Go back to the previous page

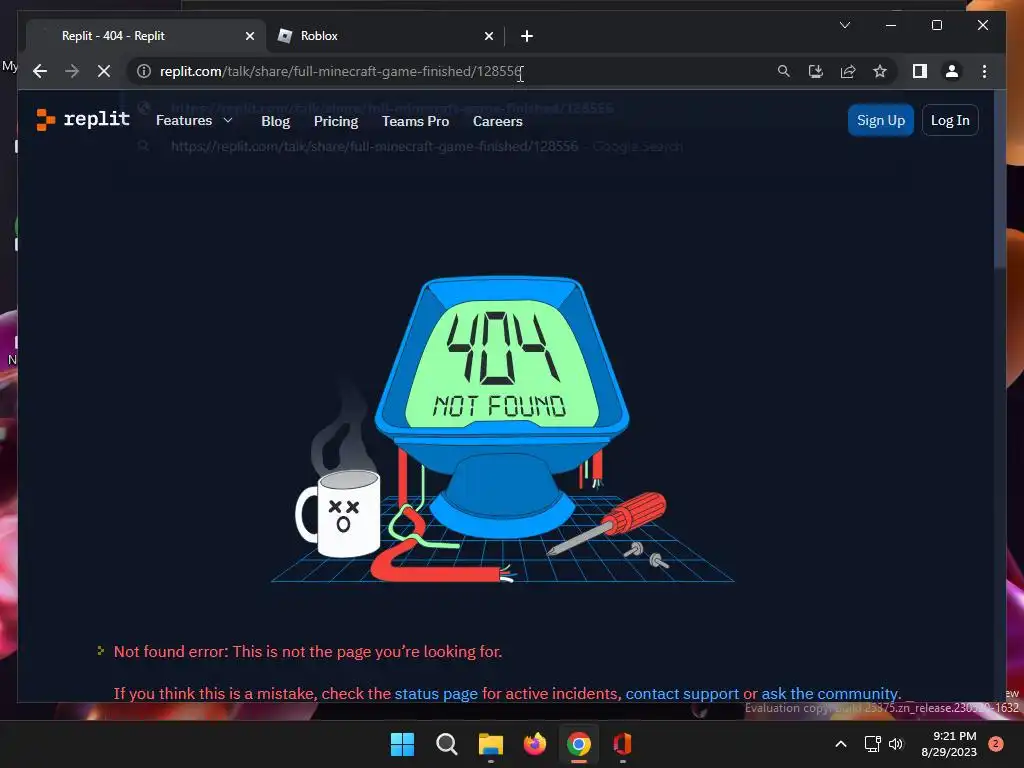coord(40,71)
